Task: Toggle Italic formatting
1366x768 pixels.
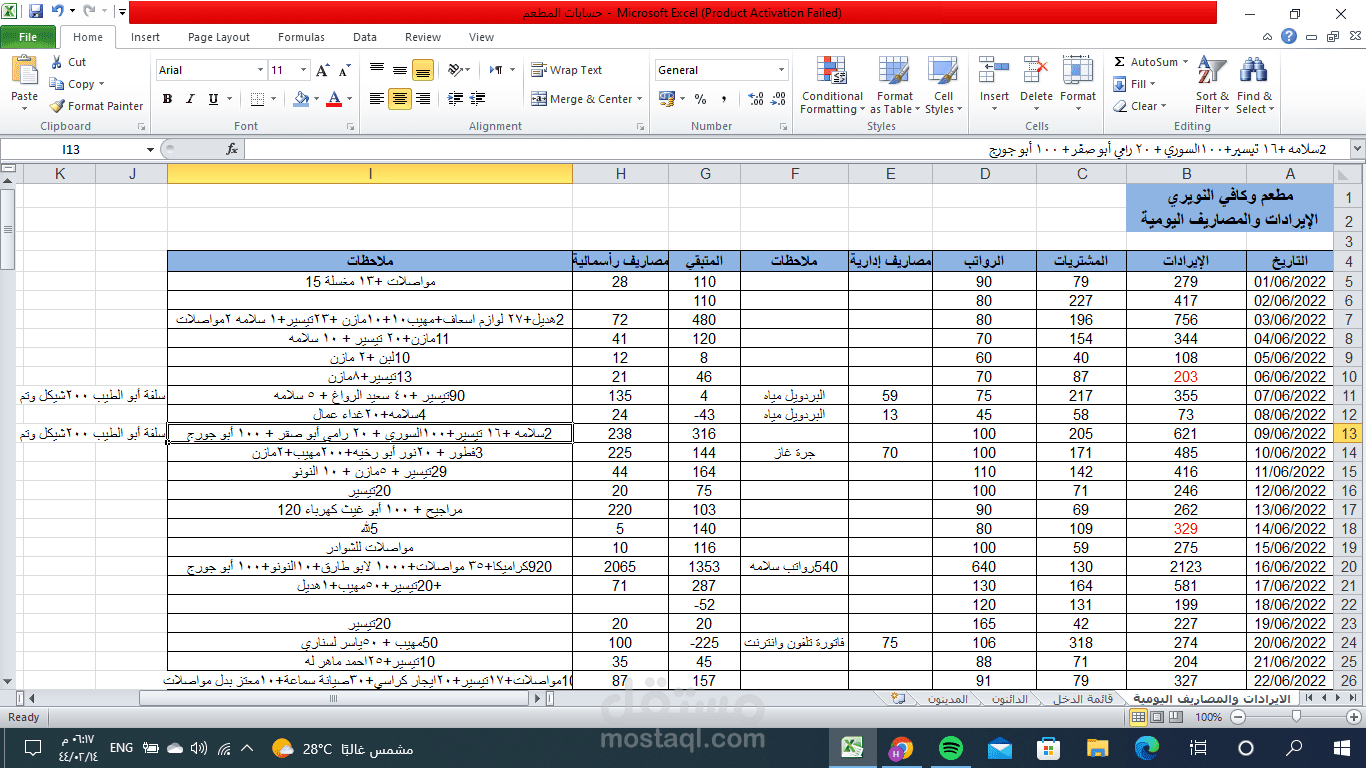Action: pyautogui.click(x=190, y=99)
